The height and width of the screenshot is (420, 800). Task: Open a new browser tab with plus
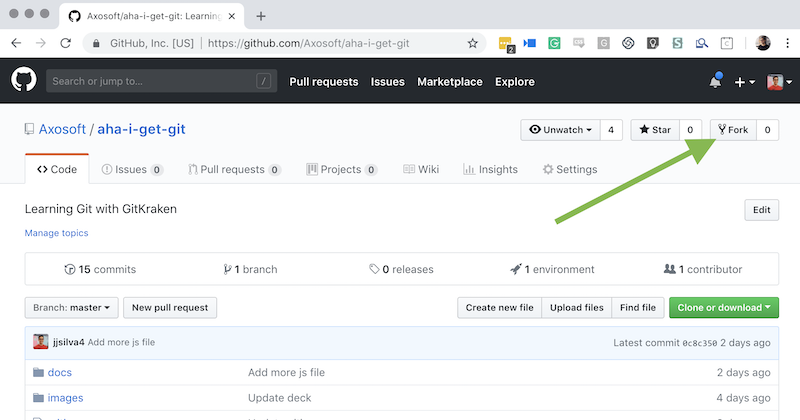pos(261,16)
